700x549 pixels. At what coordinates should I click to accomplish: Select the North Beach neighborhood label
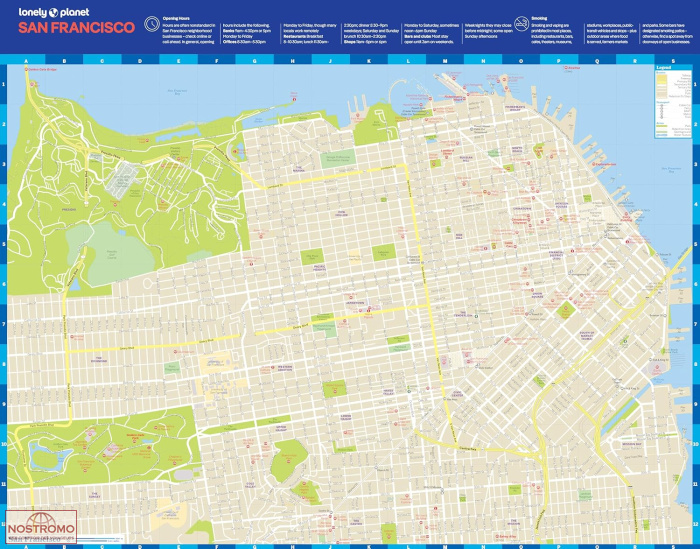point(517,150)
